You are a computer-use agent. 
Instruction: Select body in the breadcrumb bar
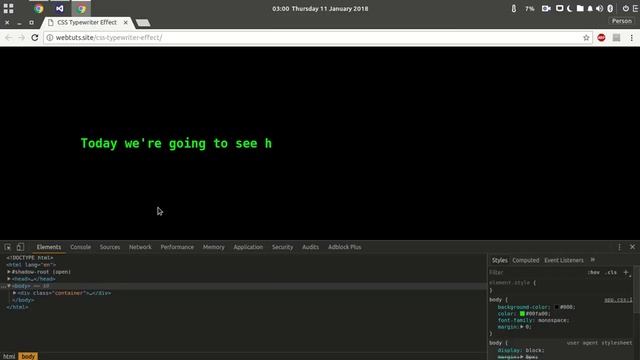[28, 356]
